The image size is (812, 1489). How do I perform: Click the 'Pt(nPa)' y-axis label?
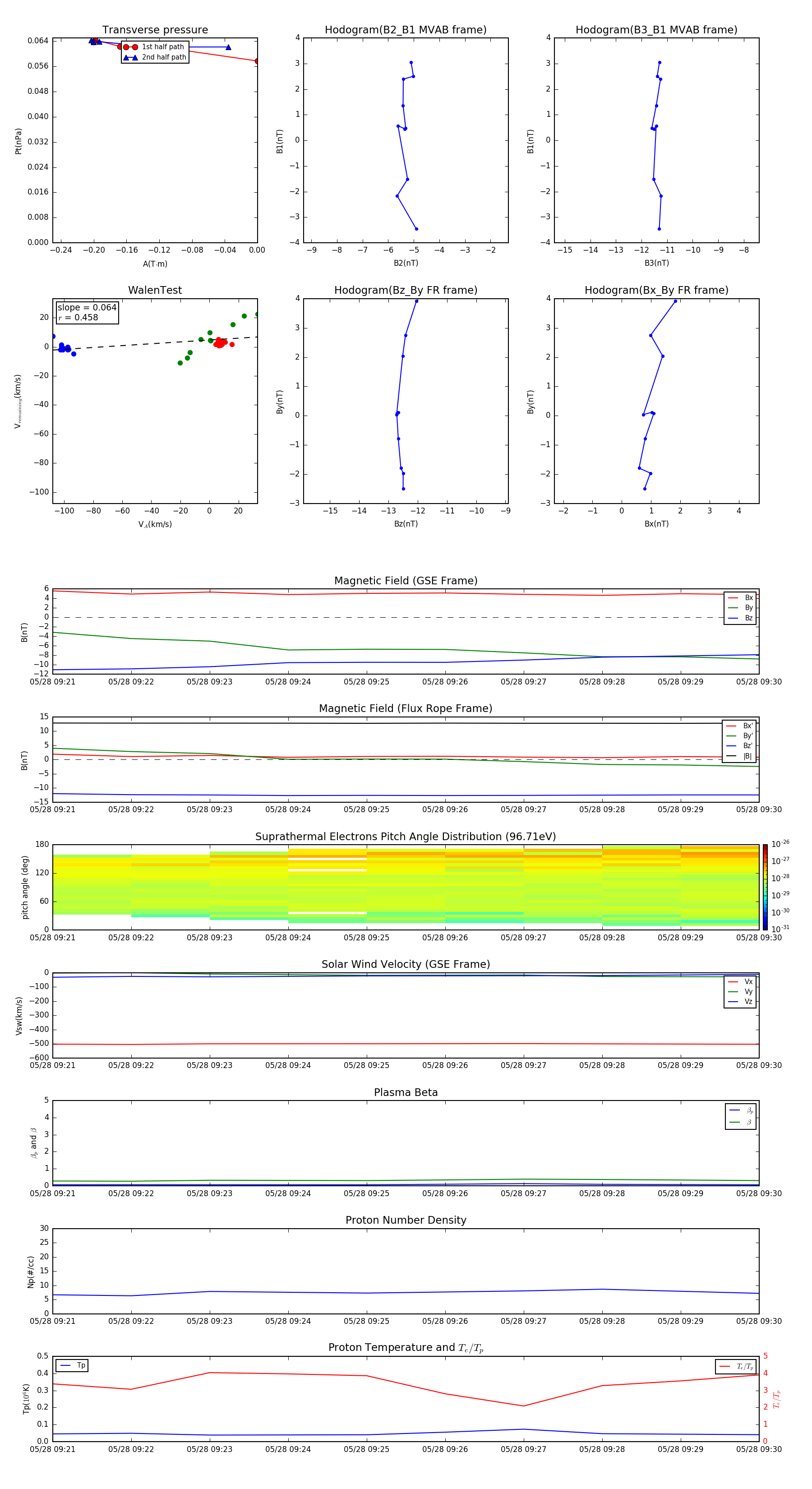18,140
